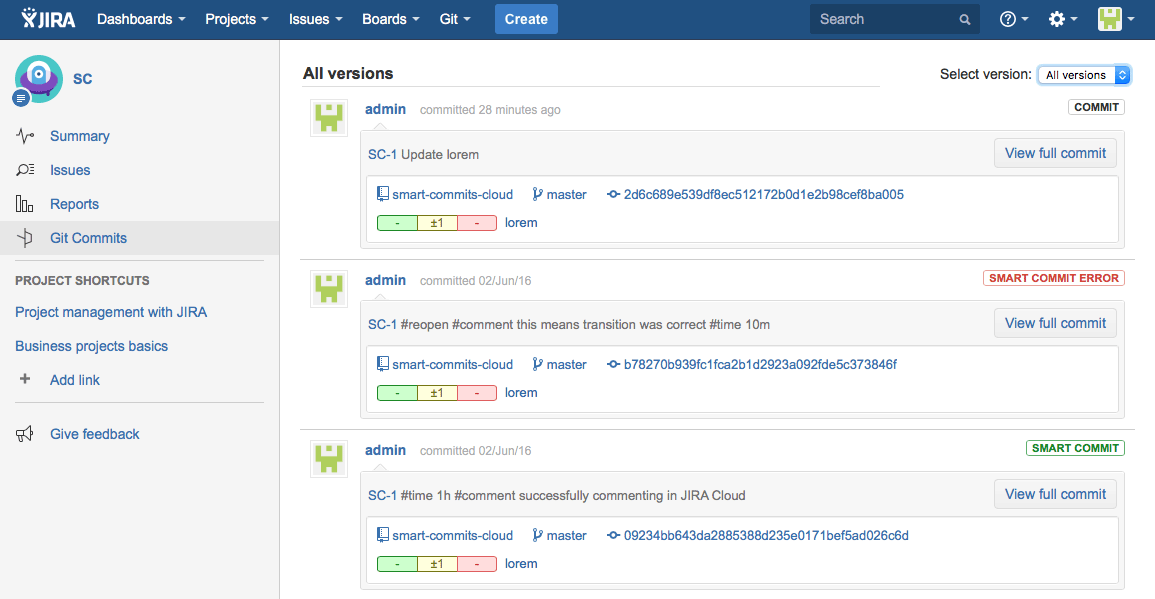Open the Boards menu
Screen dimensions: 1155x599
390,19
